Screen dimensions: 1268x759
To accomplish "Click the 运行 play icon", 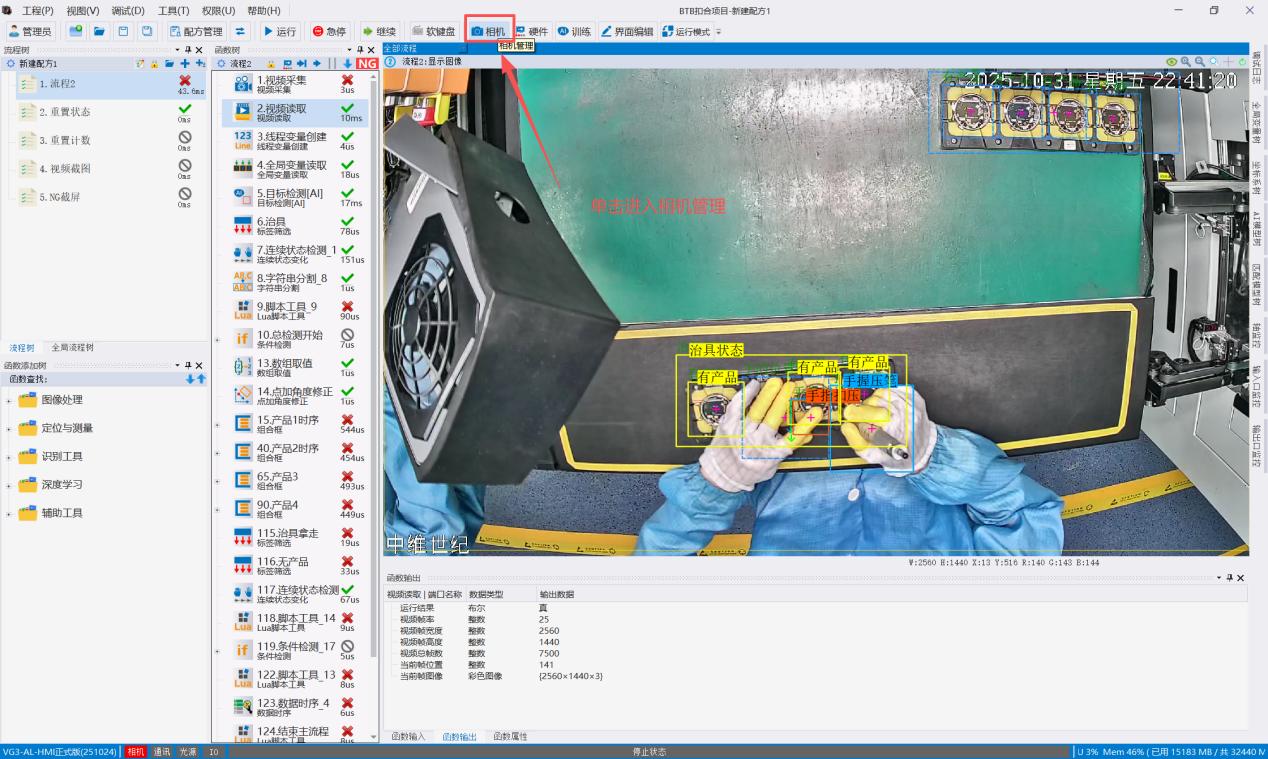I will click(279, 31).
